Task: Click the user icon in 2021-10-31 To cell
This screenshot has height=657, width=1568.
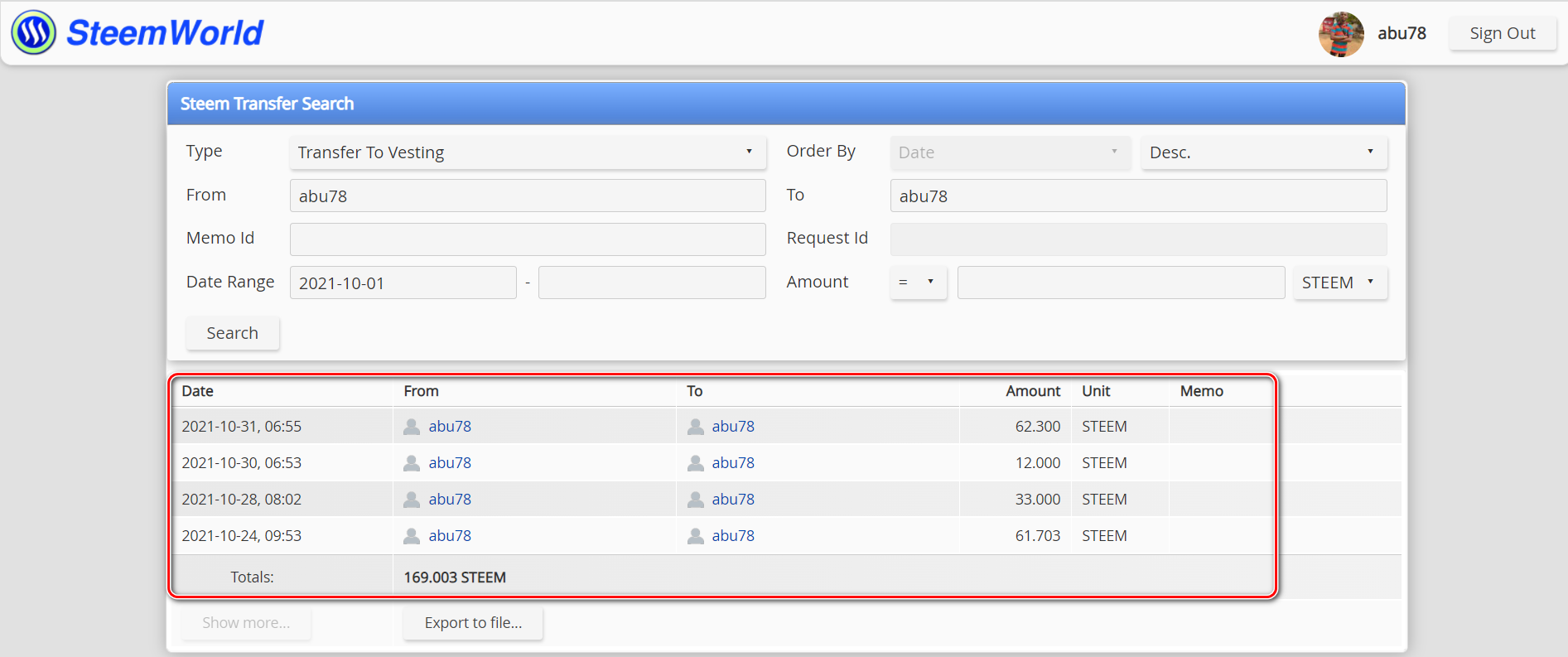Action: coord(696,427)
